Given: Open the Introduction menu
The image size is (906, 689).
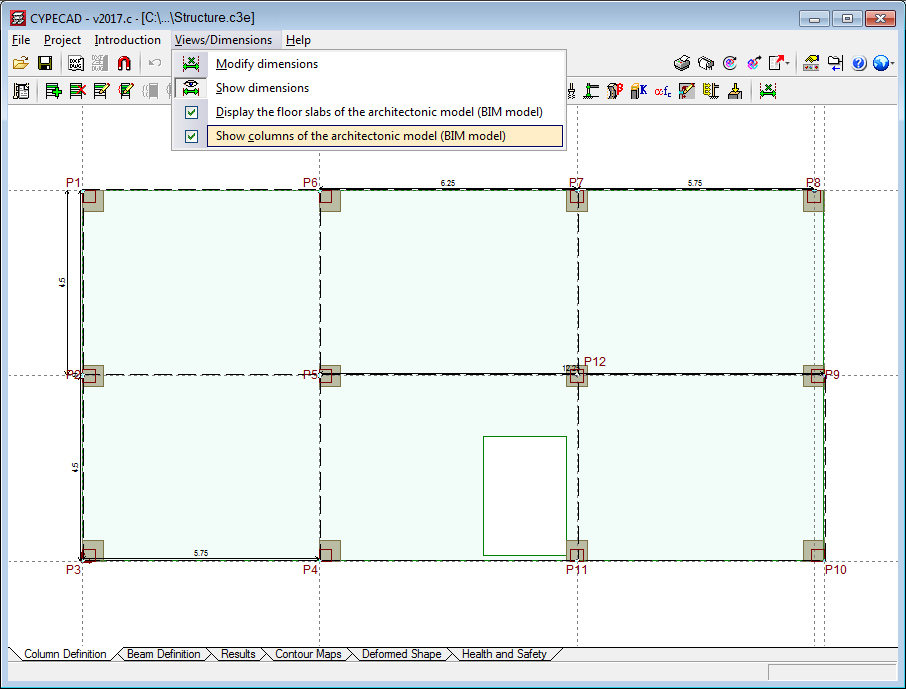Looking at the screenshot, I should tap(127, 40).
